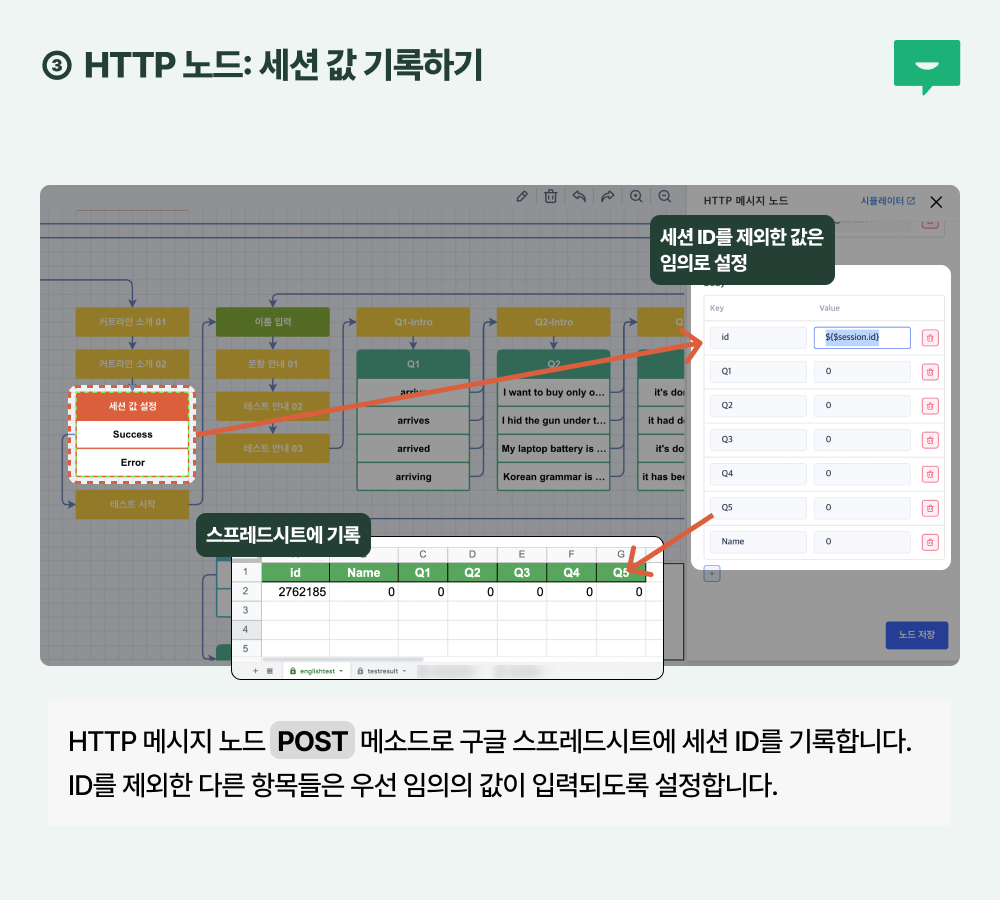Click the value field for Q3
1000x900 pixels.
(x=862, y=439)
